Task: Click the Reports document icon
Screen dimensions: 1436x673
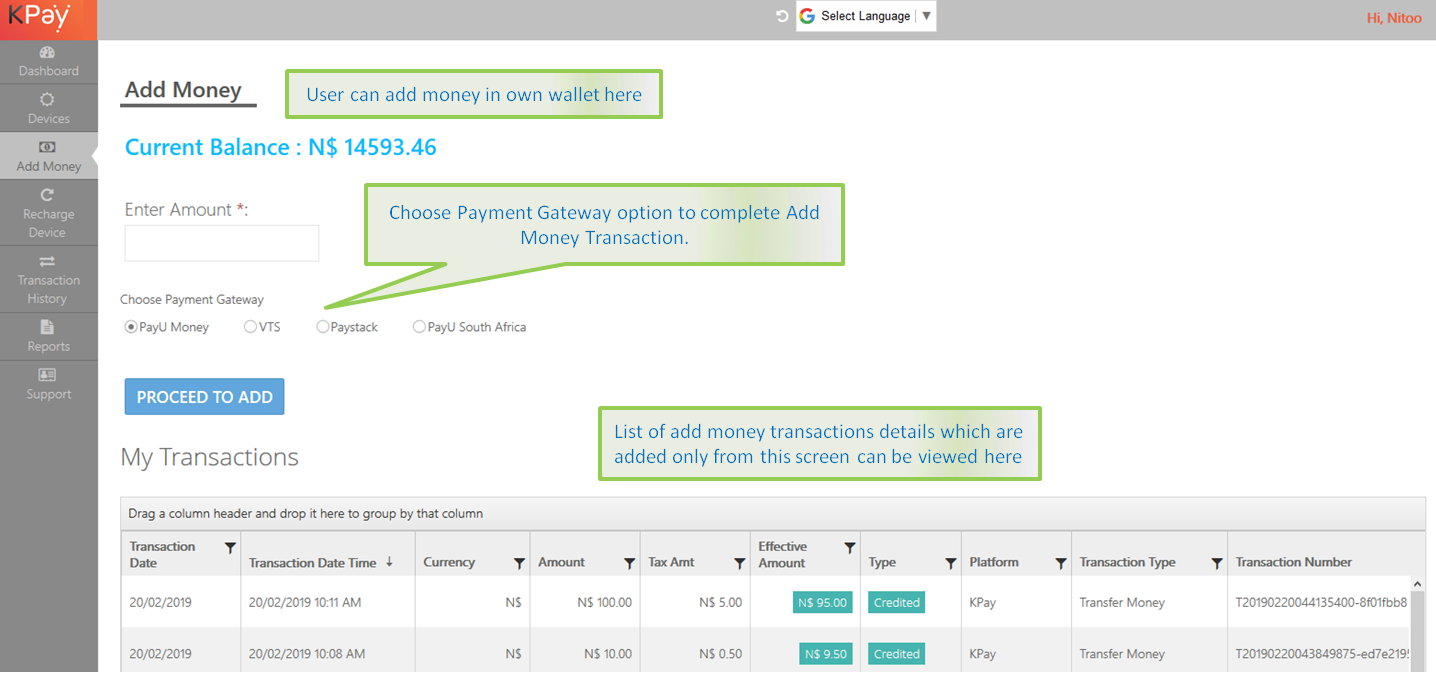Action: 47,328
